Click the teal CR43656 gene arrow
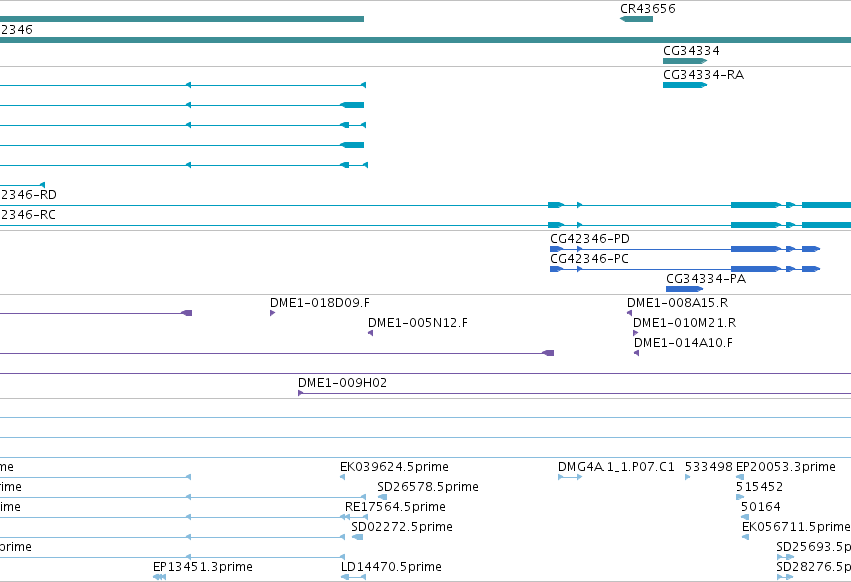Viewport: 851px width, 582px height. [x=636, y=19]
